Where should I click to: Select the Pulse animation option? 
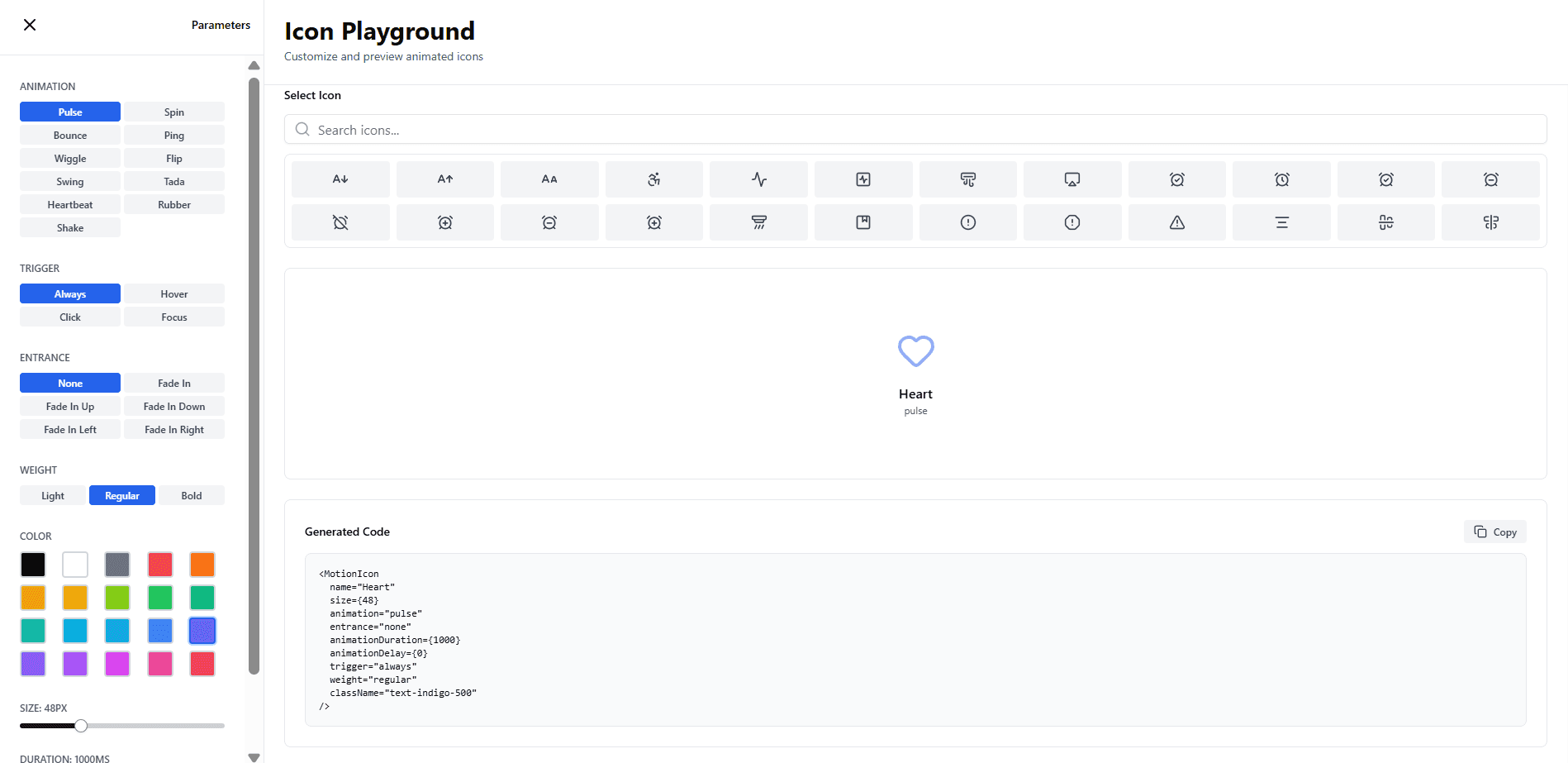coord(70,112)
